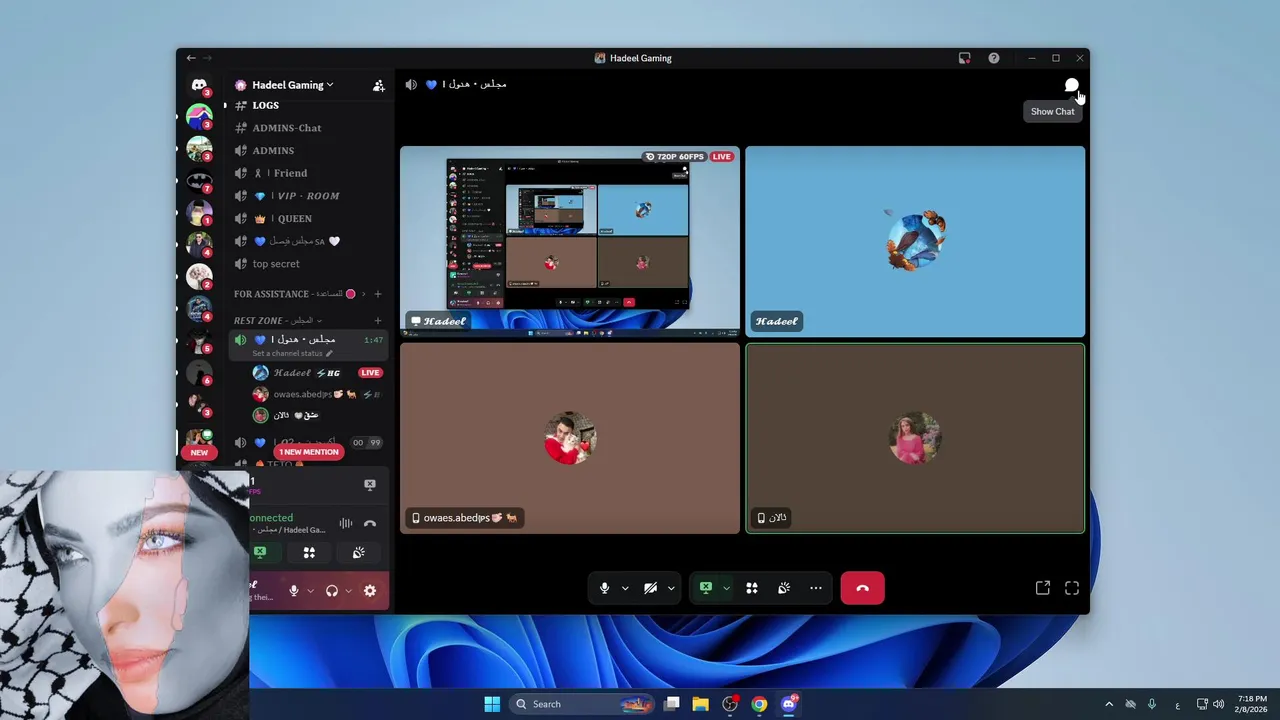Viewport: 1280px width, 720px height.
Task: Jump to 1 NEW MENTION pill
Action: (309, 452)
